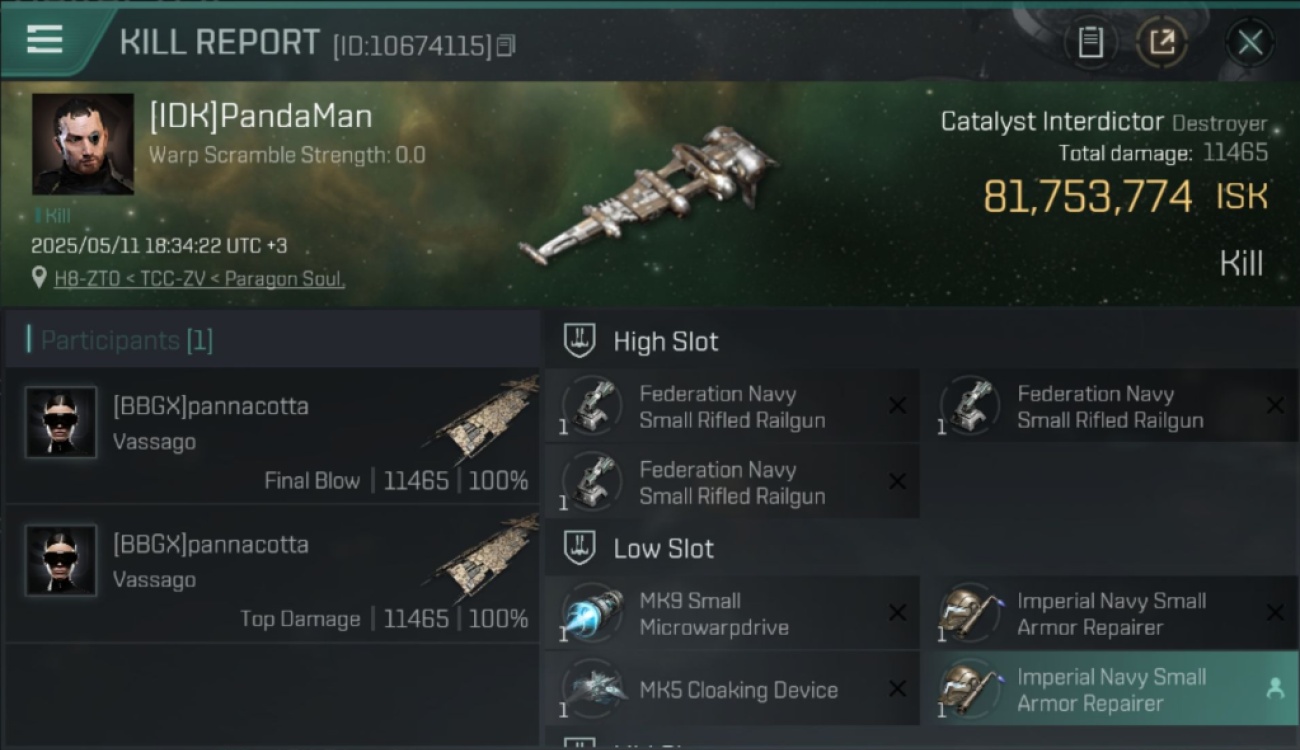Close the kill report window
This screenshot has width=1300, height=750.
pyautogui.click(x=1249, y=42)
